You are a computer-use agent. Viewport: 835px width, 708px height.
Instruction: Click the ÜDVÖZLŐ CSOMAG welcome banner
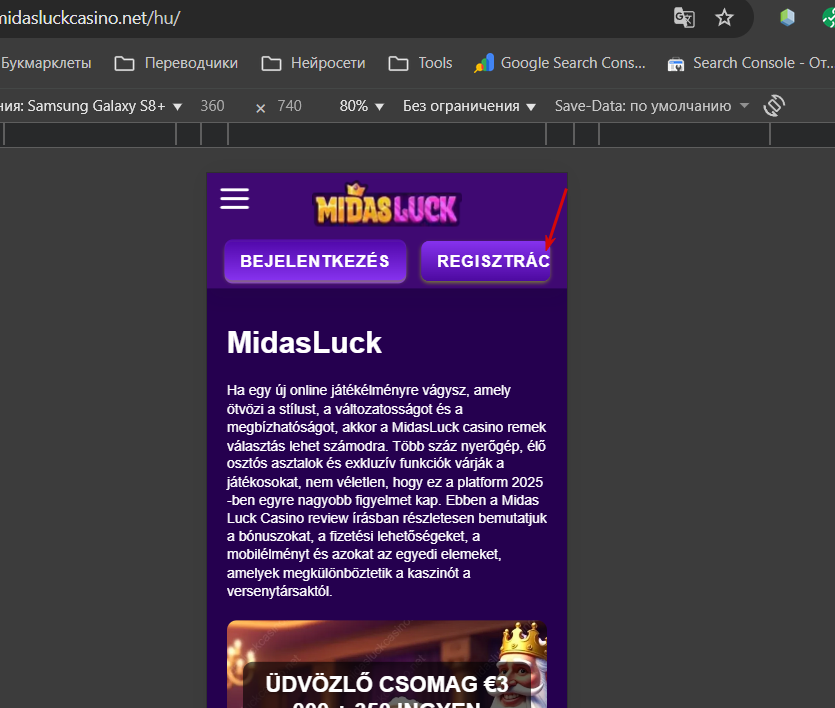tap(387, 664)
